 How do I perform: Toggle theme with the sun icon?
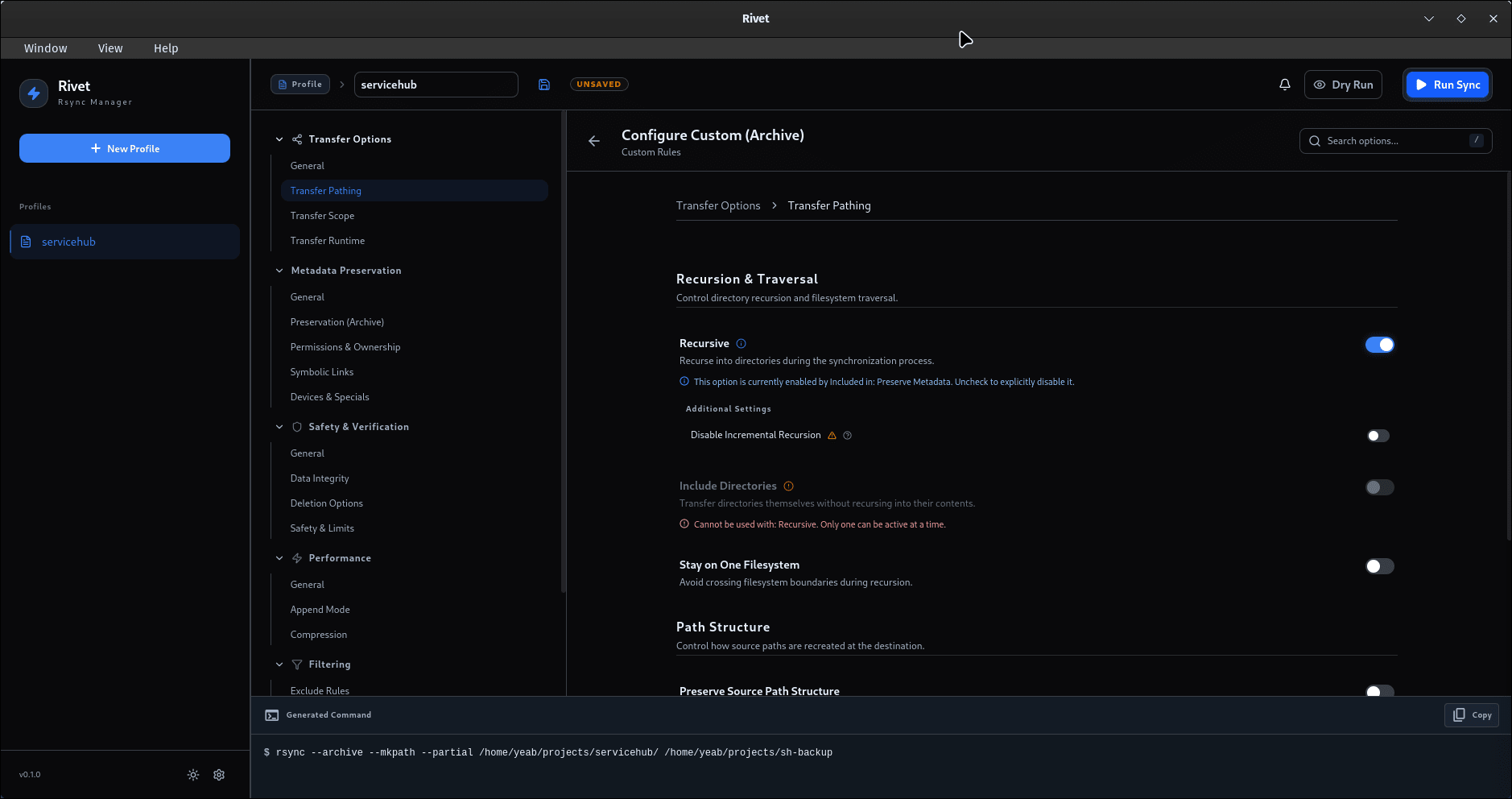pyautogui.click(x=193, y=775)
